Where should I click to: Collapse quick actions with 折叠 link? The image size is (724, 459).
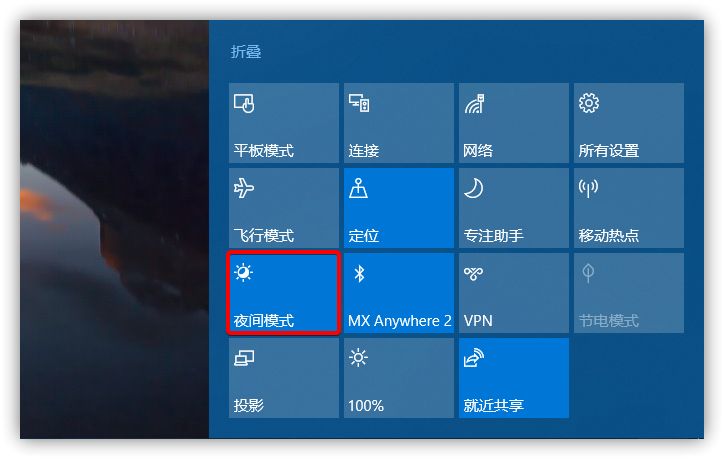coord(246,51)
